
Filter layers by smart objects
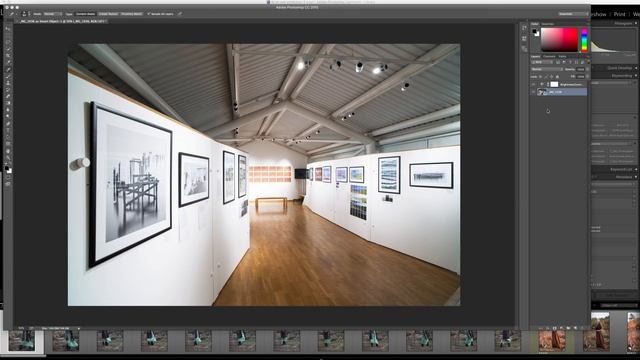click(582, 62)
